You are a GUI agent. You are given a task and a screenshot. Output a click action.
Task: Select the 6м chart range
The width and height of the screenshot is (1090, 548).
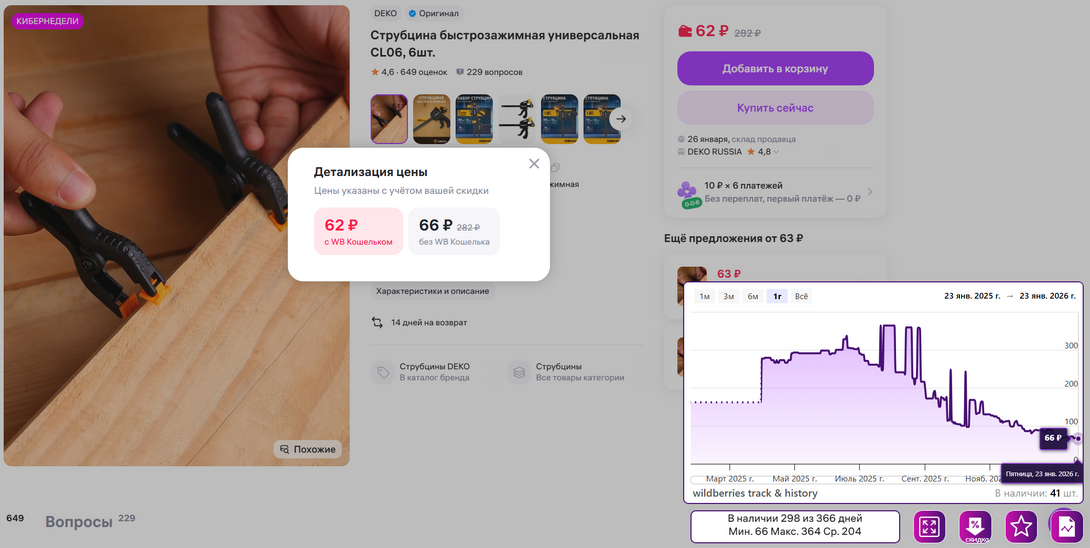753,296
